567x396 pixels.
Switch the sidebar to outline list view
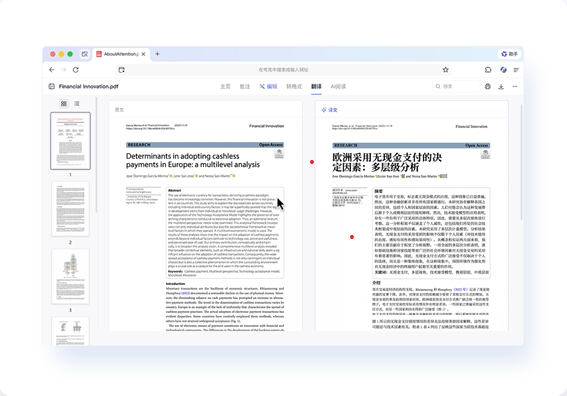pyautogui.click(x=77, y=103)
